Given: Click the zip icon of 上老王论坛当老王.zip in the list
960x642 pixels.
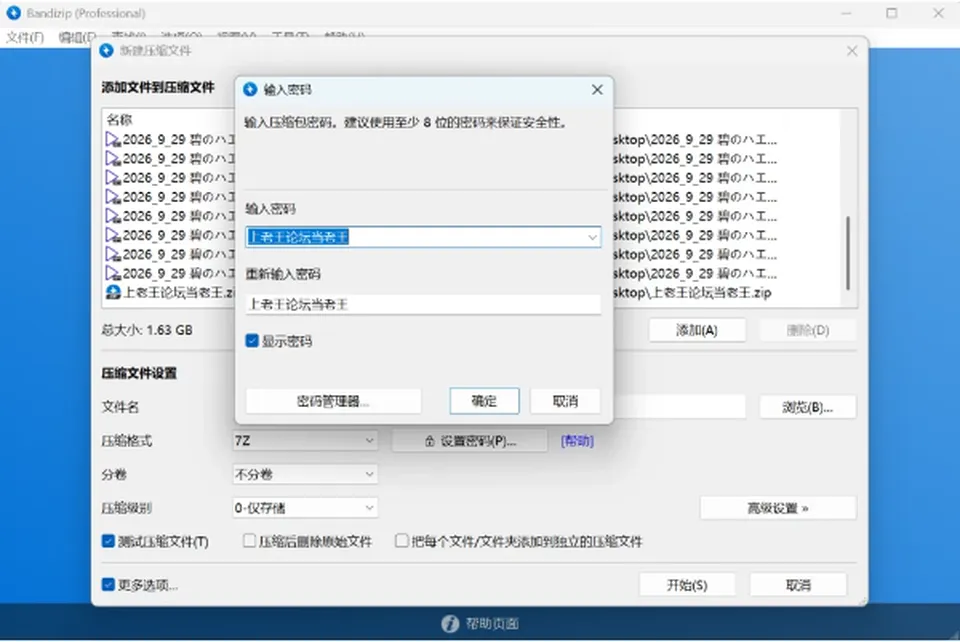Looking at the screenshot, I should click(x=113, y=293).
